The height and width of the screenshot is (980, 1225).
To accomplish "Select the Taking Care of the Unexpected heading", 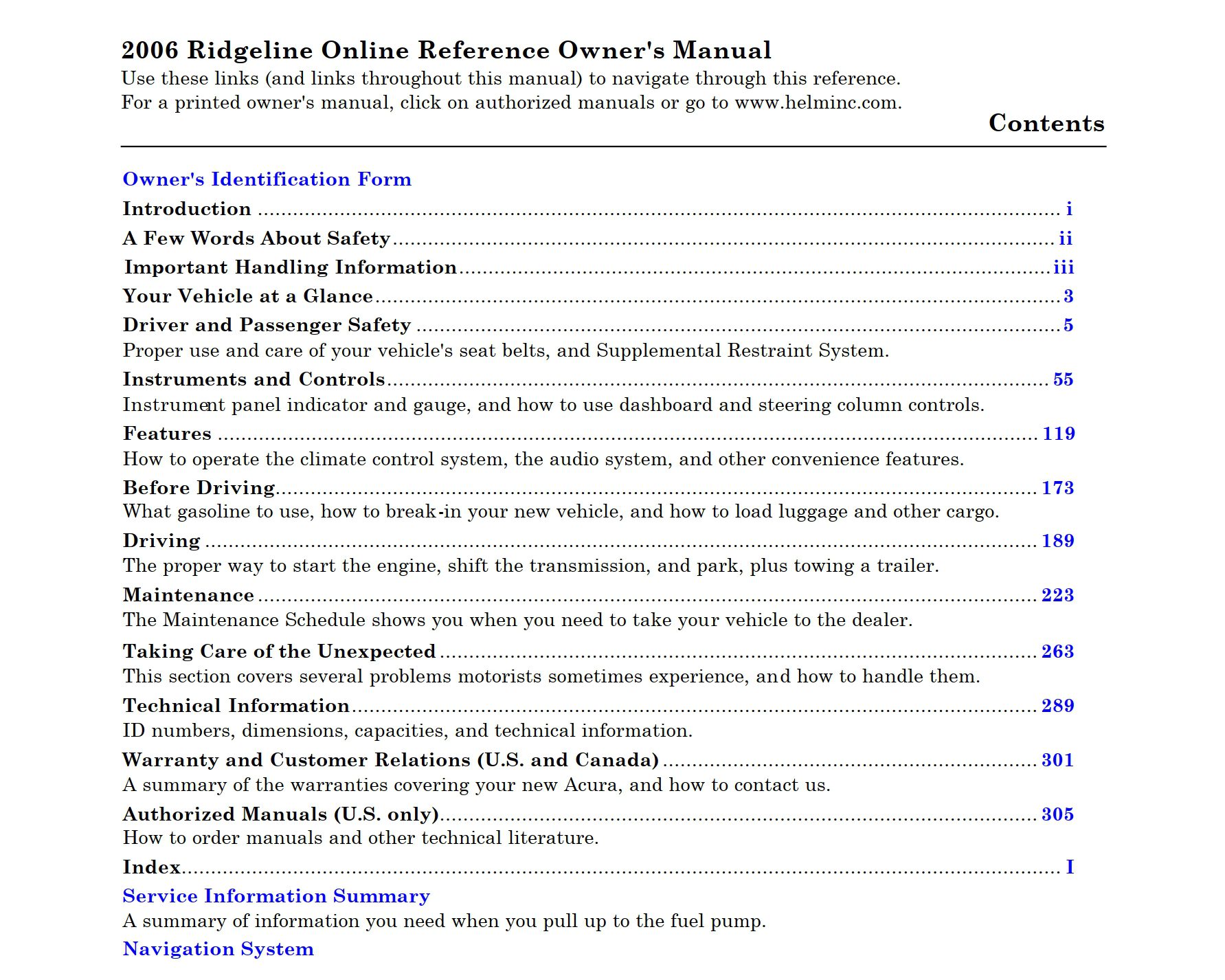I will pos(279,652).
